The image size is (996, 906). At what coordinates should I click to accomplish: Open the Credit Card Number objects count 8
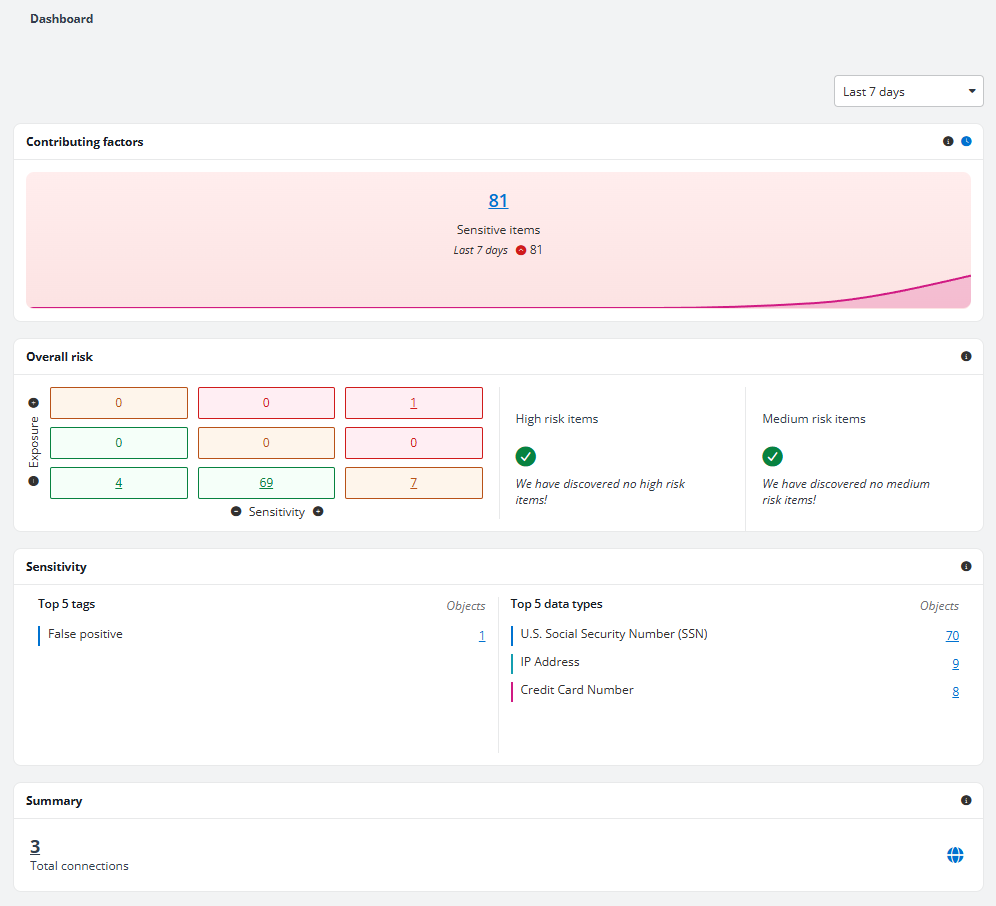pos(955,691)
